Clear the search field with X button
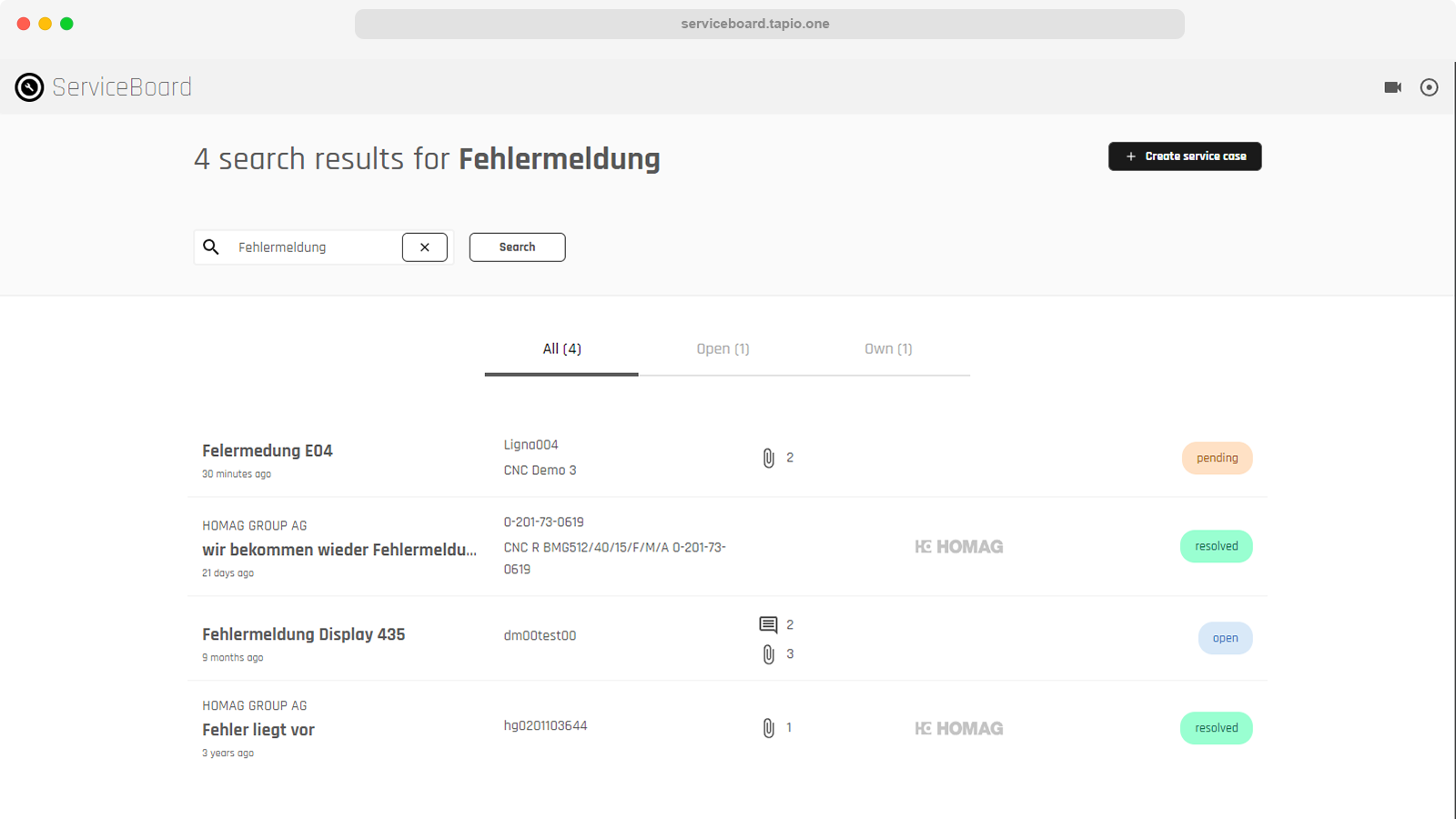 click(424, 248)
